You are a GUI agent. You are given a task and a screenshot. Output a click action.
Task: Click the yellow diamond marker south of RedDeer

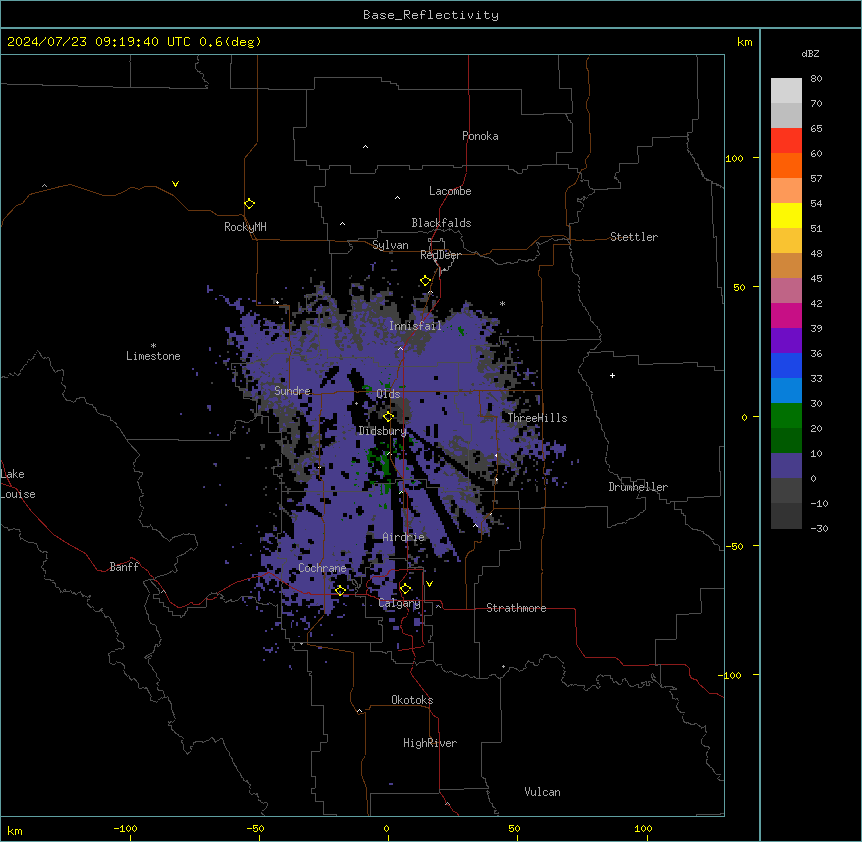pyautogui.click(x=426, y=281)
